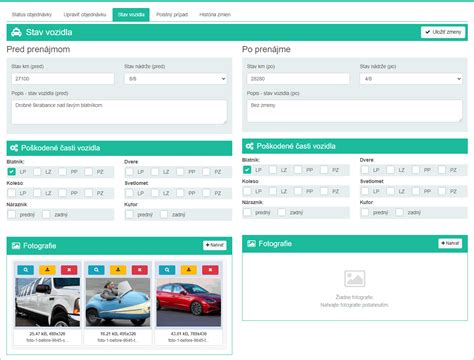Open Stav nádrže (pred) dropdown
The width and height of the screenshot is (474, 360).
pos(176,79)
